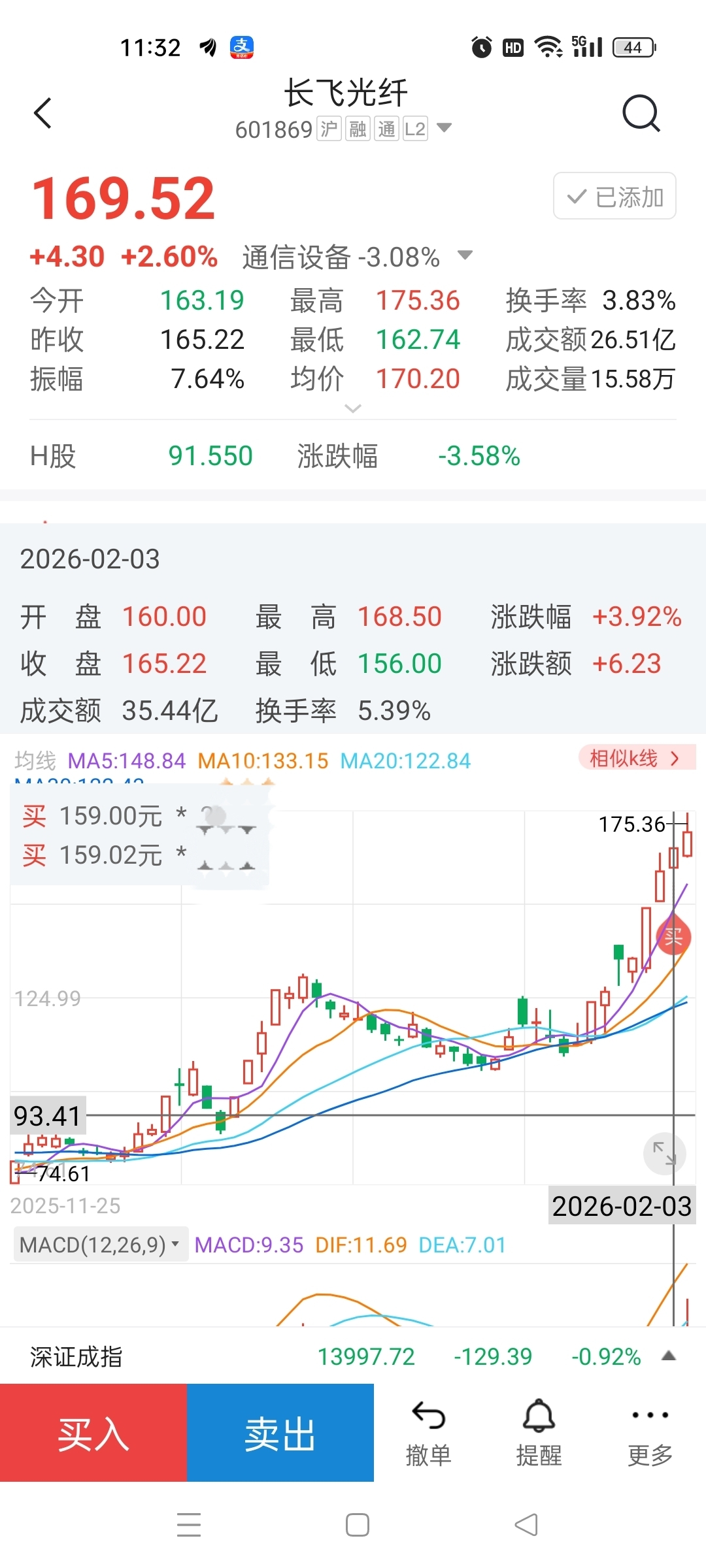Tap Android back triangle icon

(526, 1526)
